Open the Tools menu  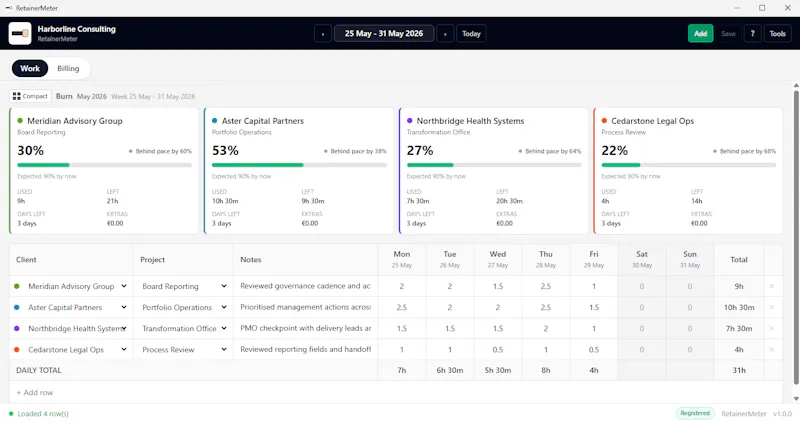click(778, 34)
